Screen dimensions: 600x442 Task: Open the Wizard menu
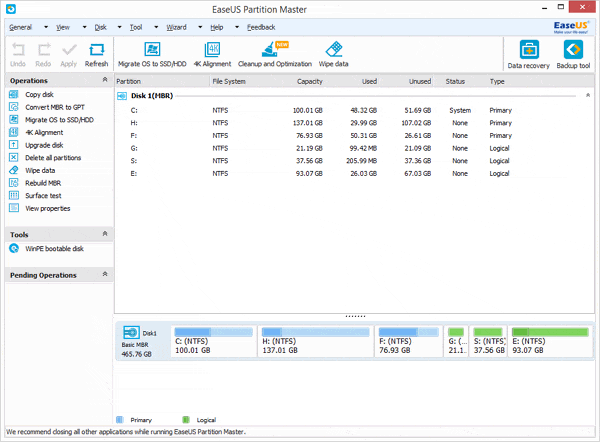tap(174, 27)
